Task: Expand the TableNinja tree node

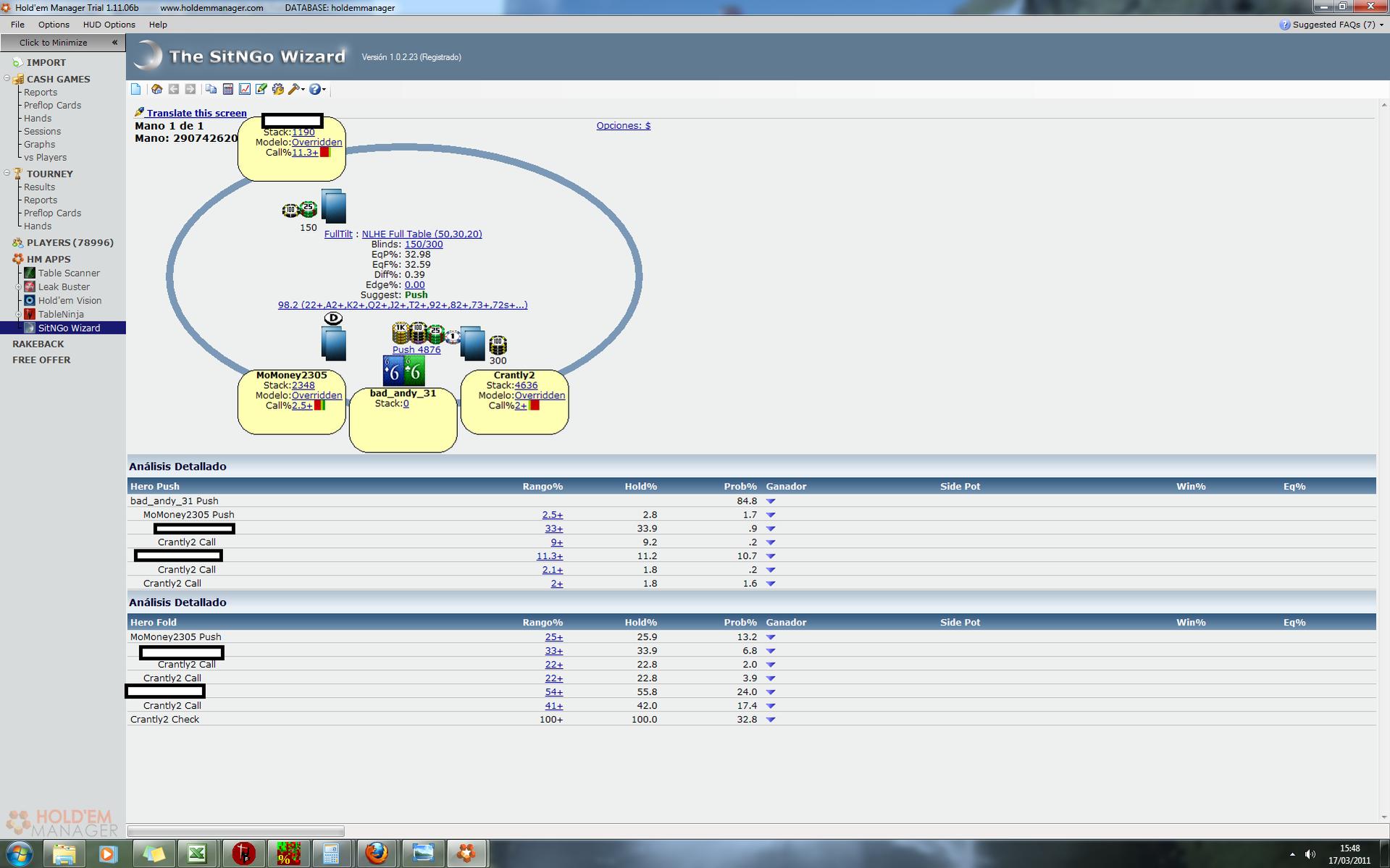Action: [x=19, y=314]
